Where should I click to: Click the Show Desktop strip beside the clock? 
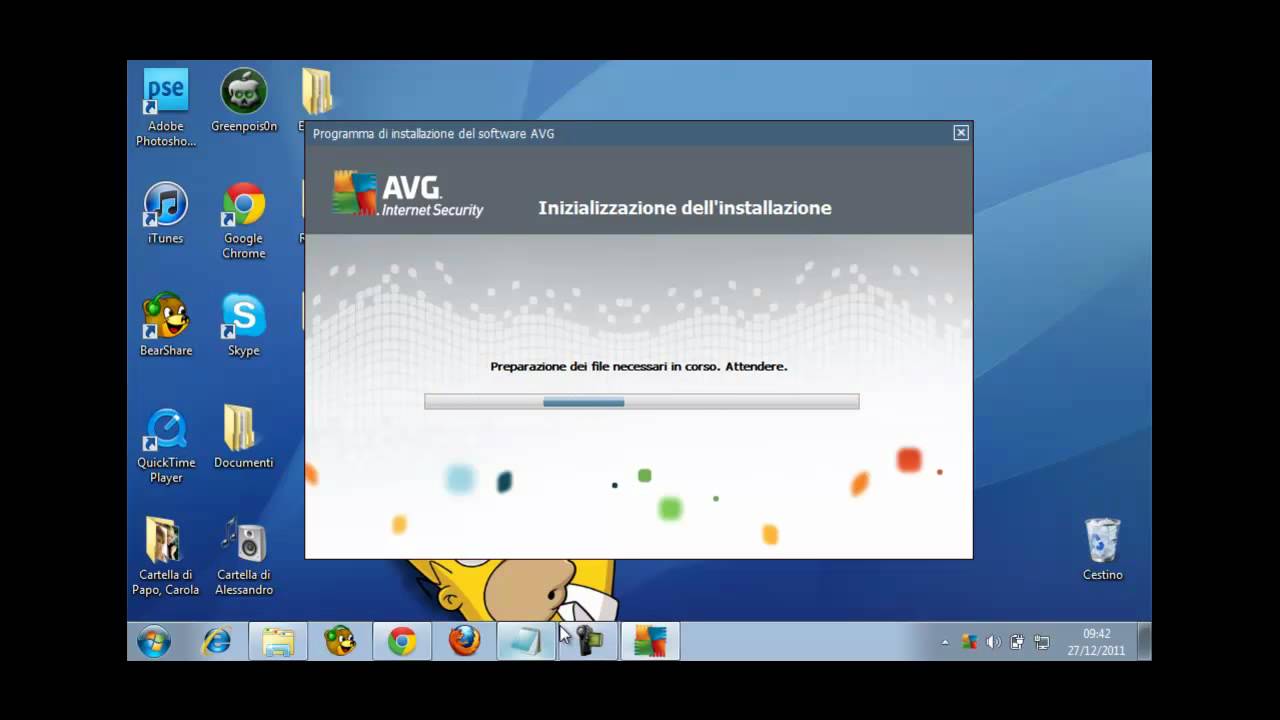pos(1144,641)
